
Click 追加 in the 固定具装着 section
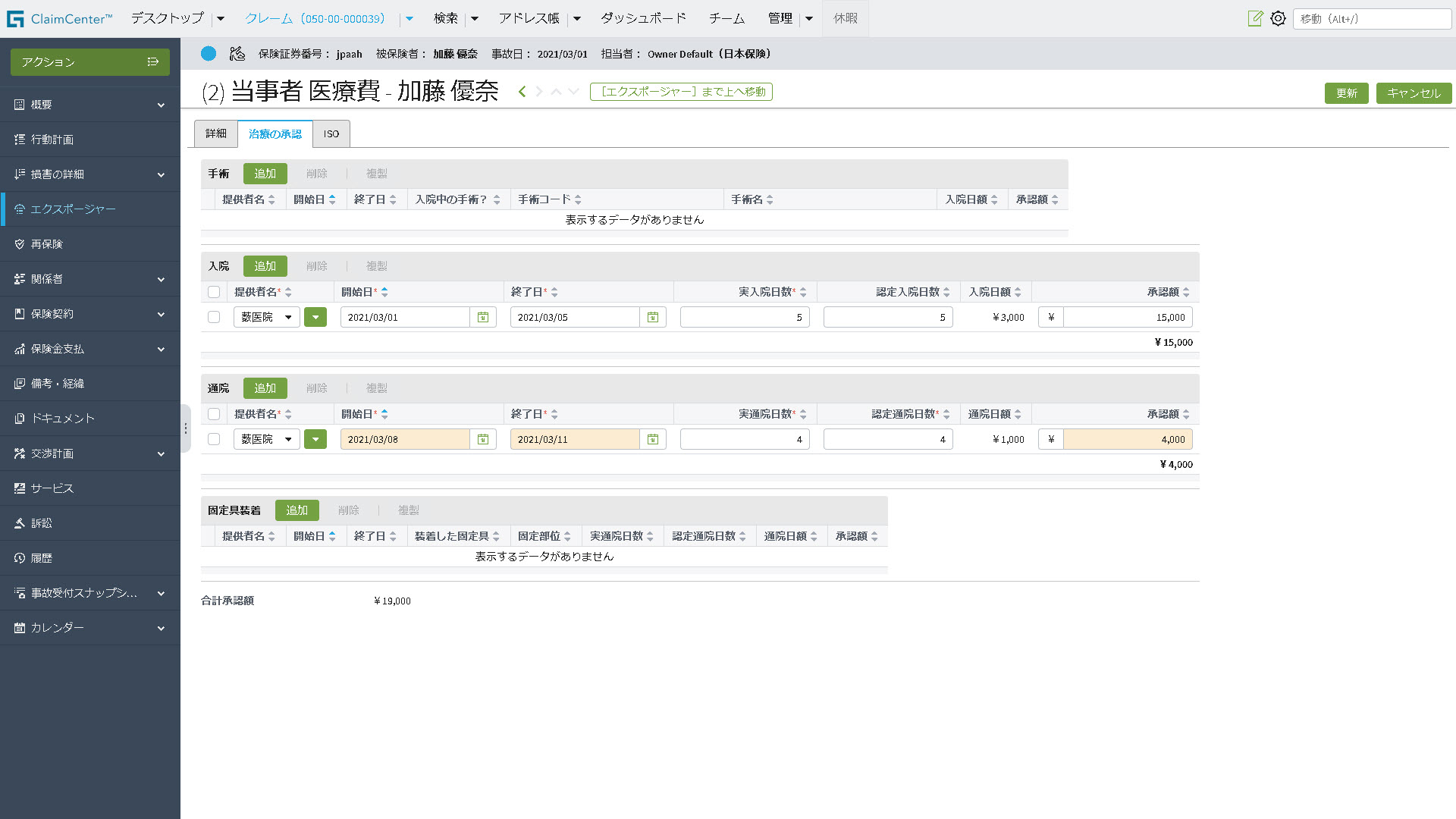coord(297,510)
